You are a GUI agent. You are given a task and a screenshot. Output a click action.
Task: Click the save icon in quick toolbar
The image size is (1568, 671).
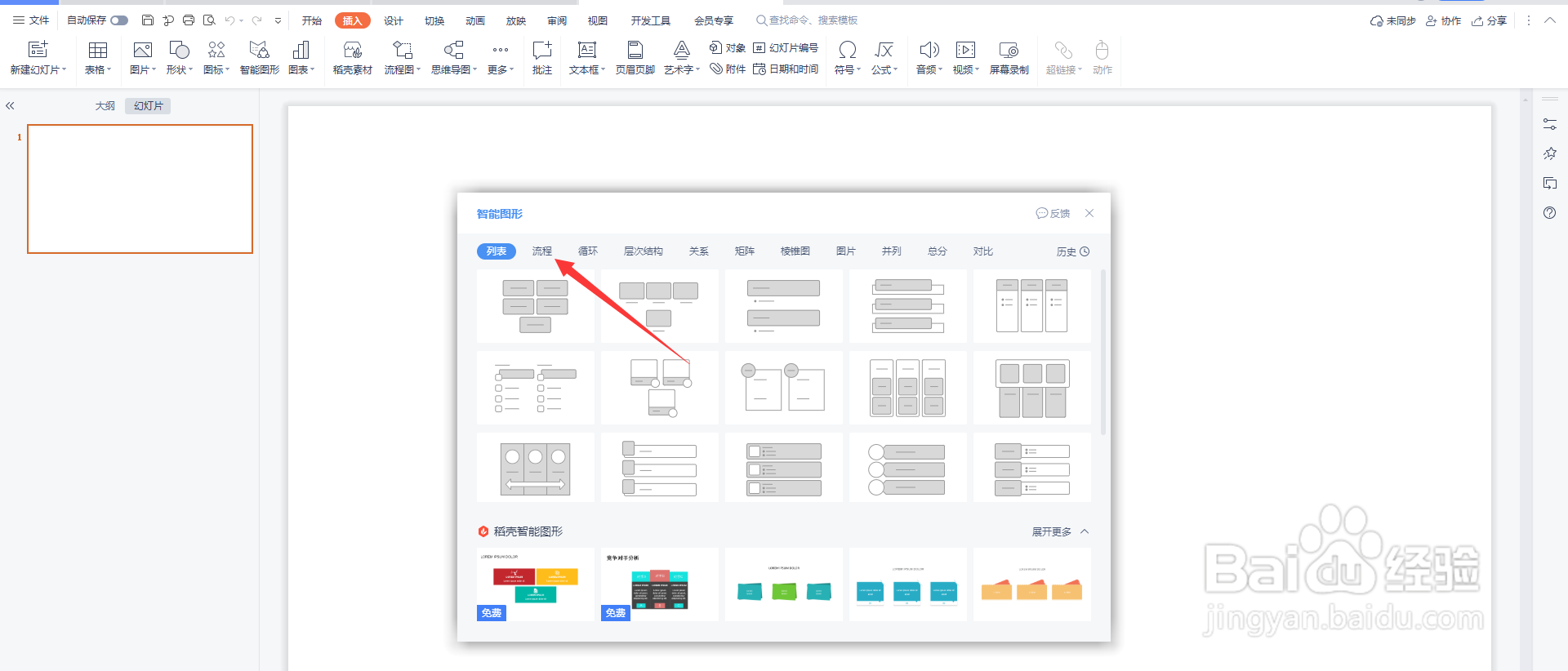(148, 20)
